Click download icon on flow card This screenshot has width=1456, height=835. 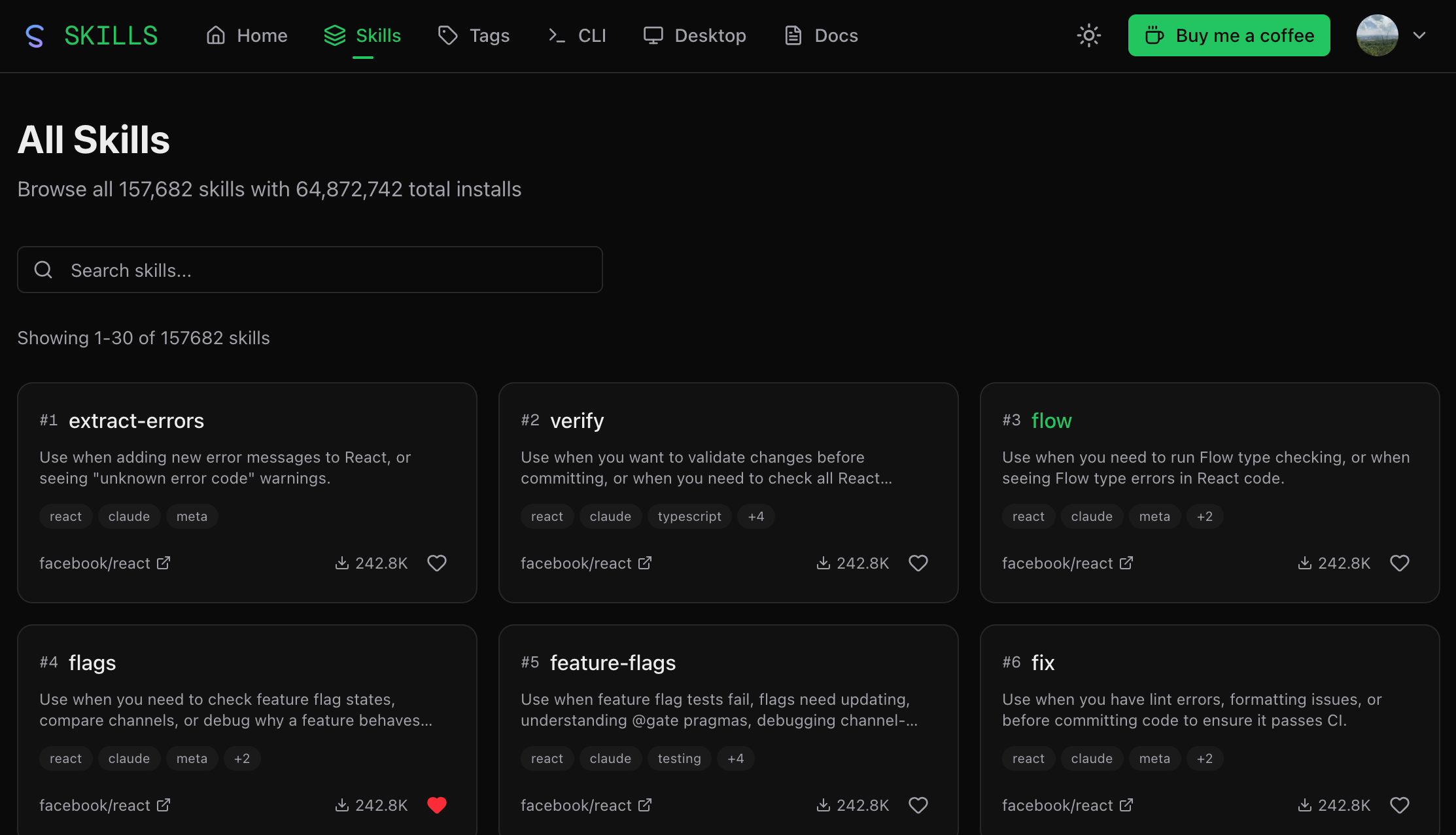tap(1304, 563)
